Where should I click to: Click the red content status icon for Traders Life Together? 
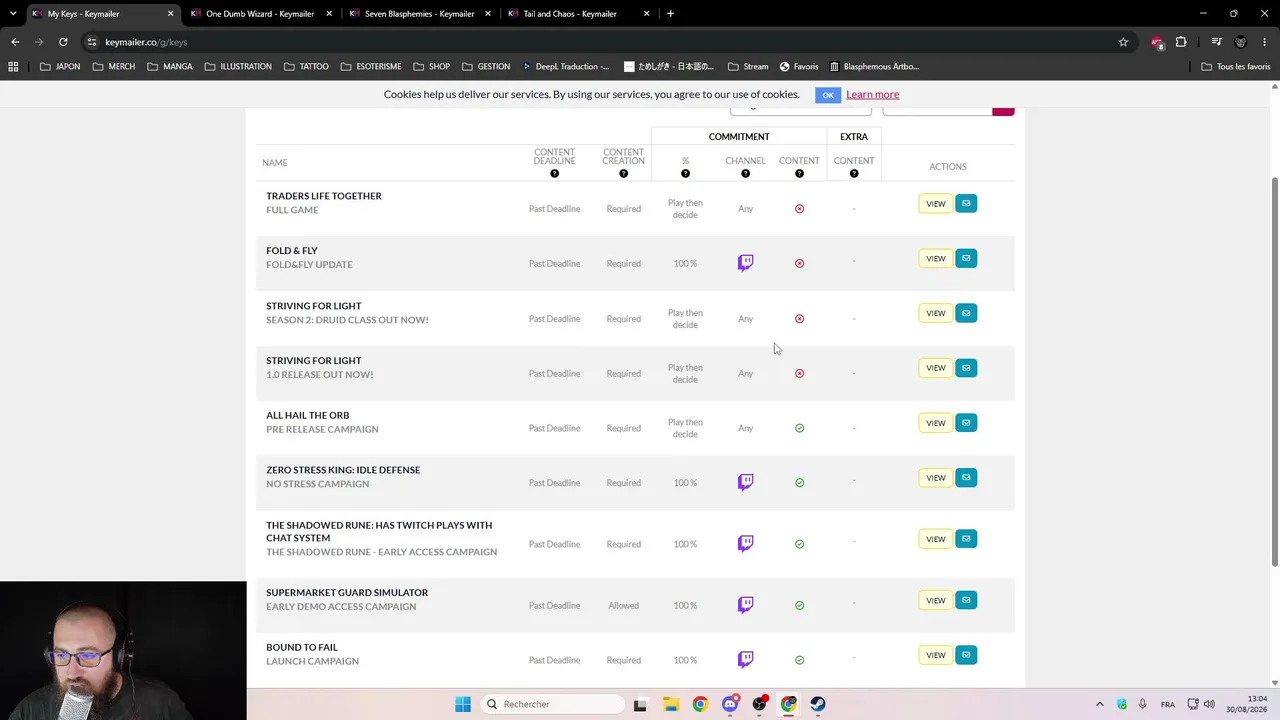pos(799,209)
